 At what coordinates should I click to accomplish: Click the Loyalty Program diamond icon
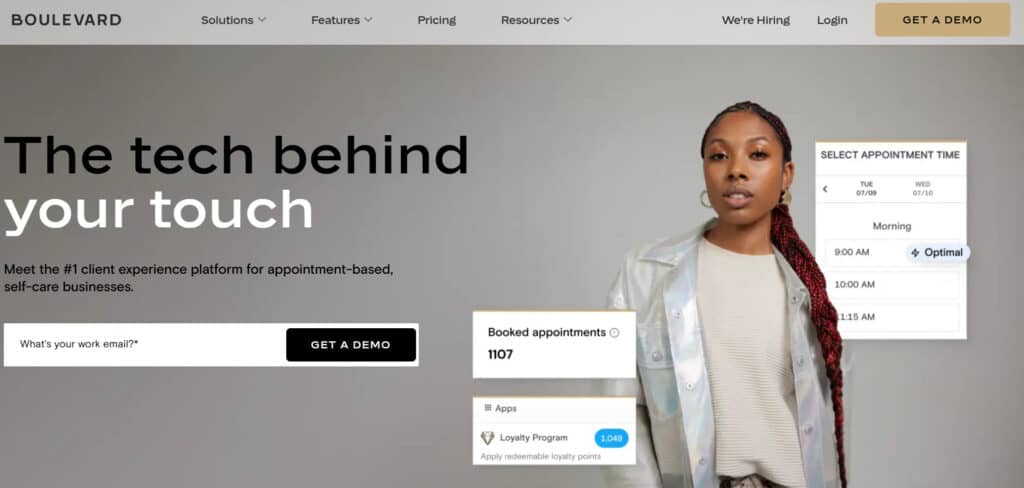487,438
